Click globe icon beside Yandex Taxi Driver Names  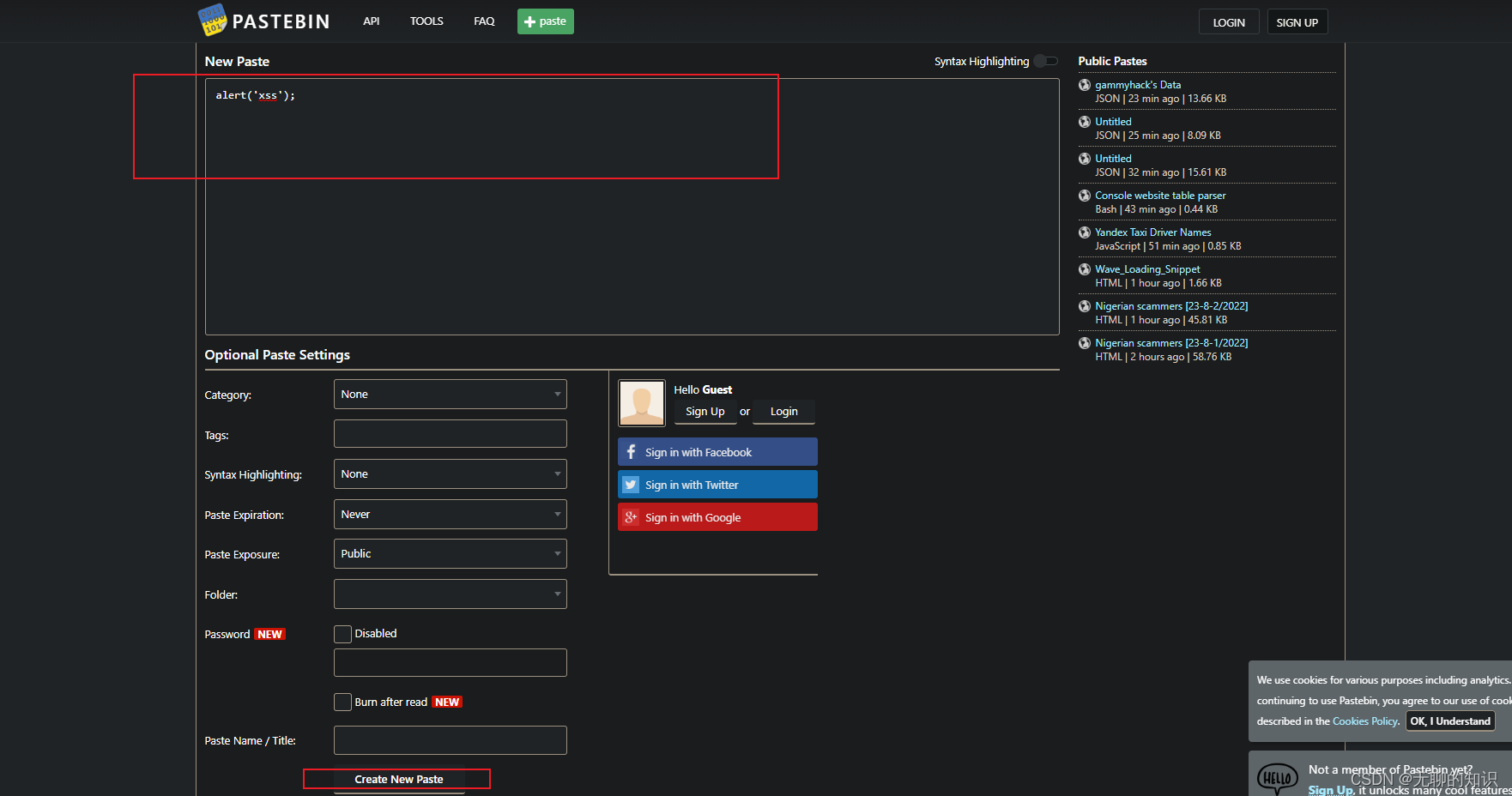(x=1085, y=232)
